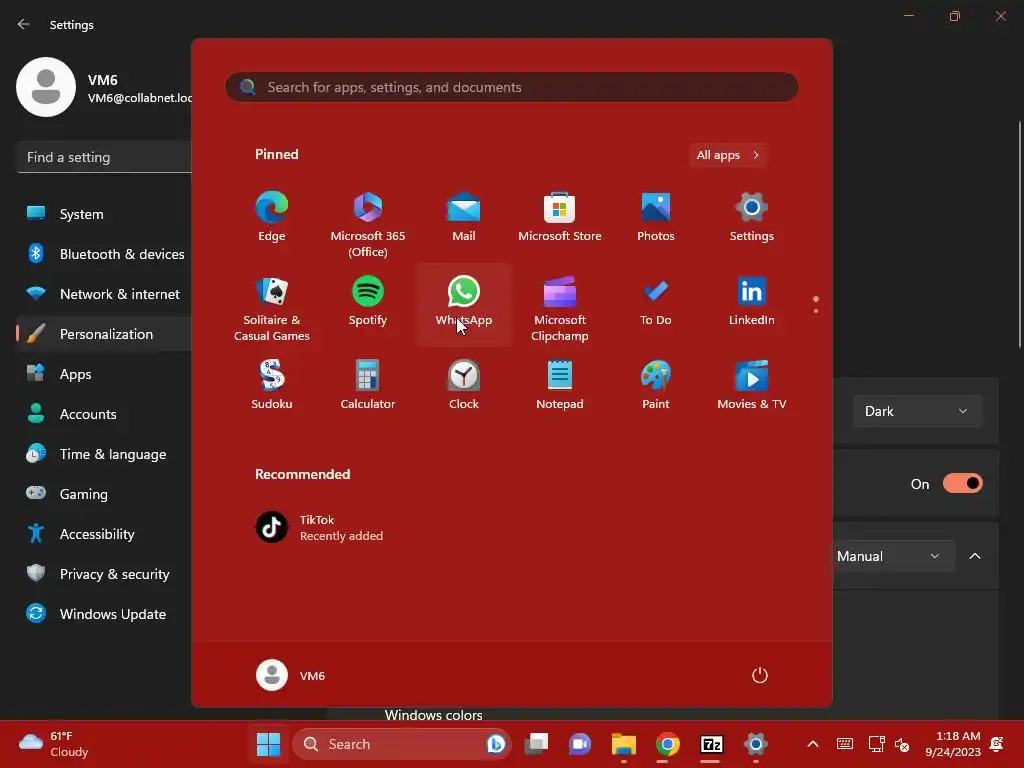This screenshot has height=768, width=1024.
Task: Open TikTok under Recommended
Action: [x=319, y=527]
